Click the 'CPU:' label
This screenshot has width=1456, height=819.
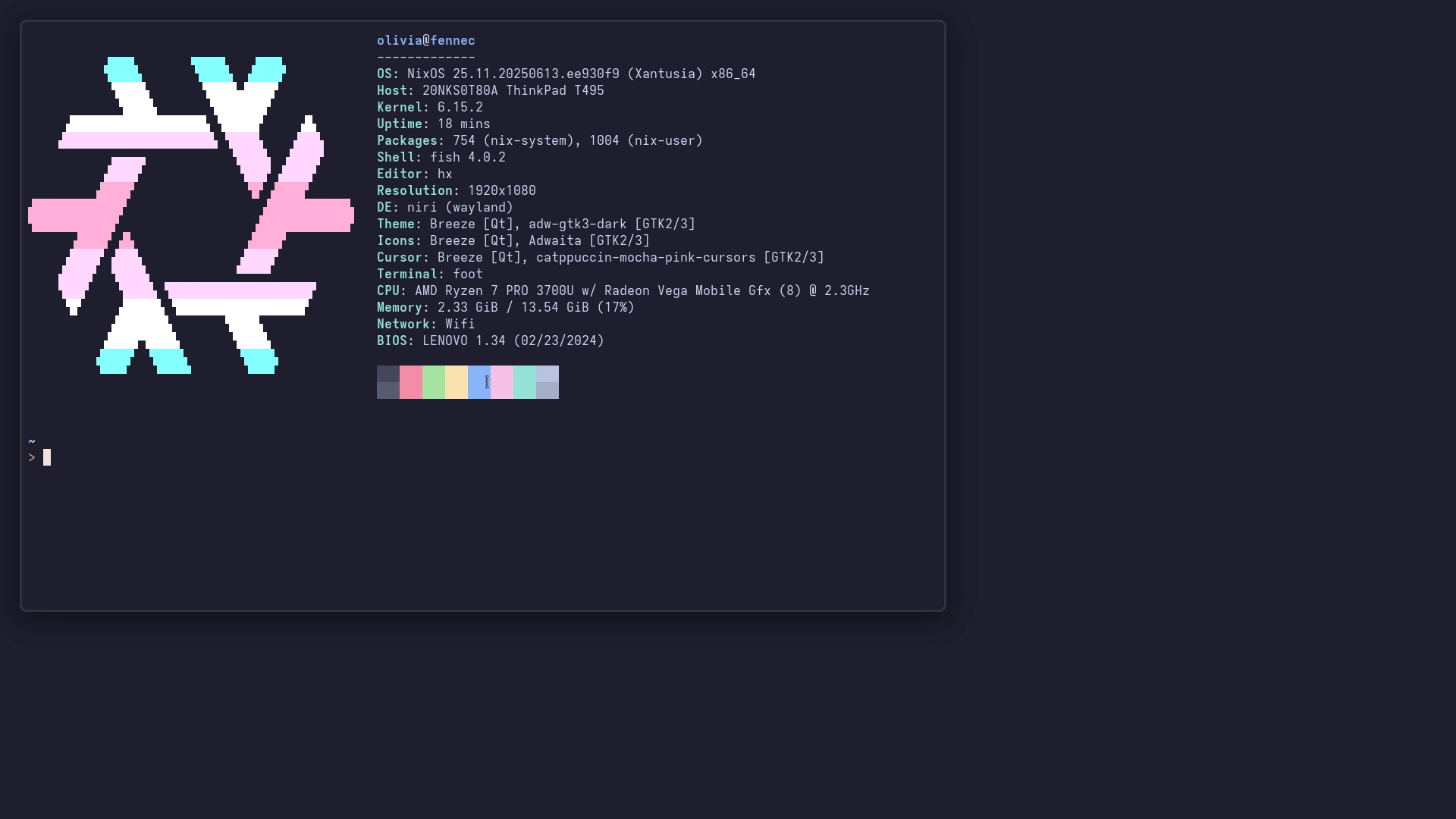pos(392,291)
